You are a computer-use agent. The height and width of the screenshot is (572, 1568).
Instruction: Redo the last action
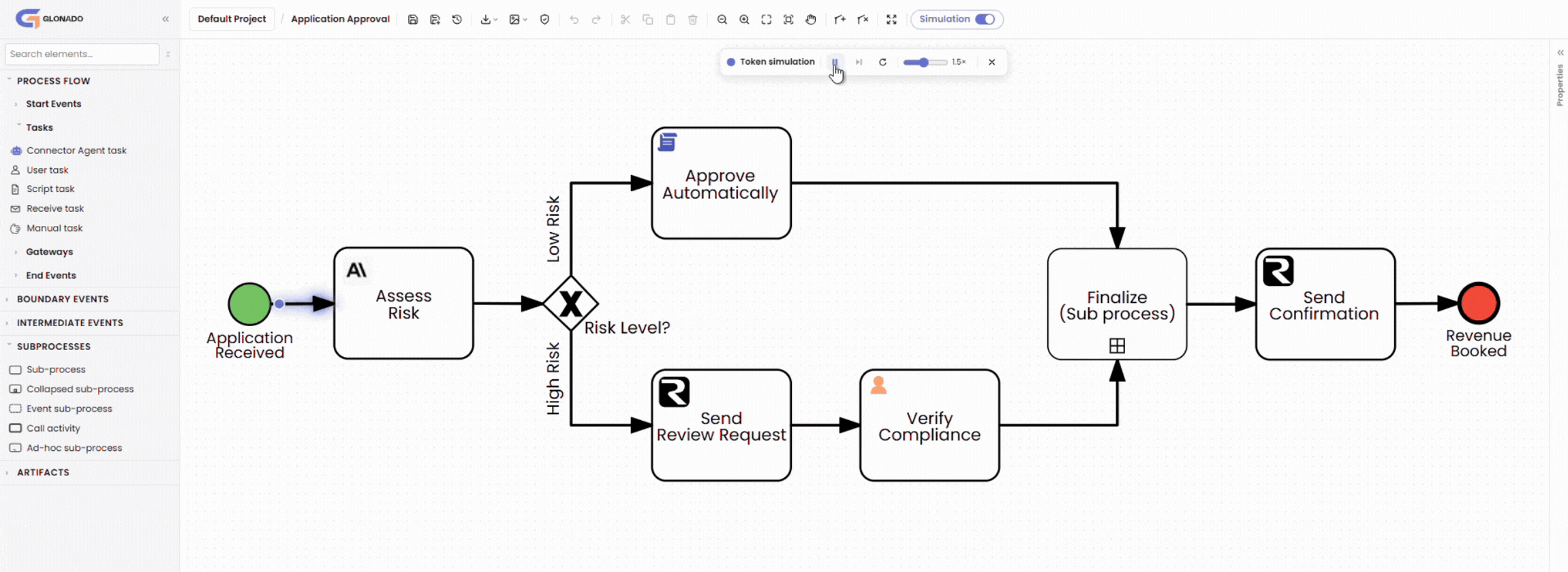pyautogui.click(x=596, y=20)
